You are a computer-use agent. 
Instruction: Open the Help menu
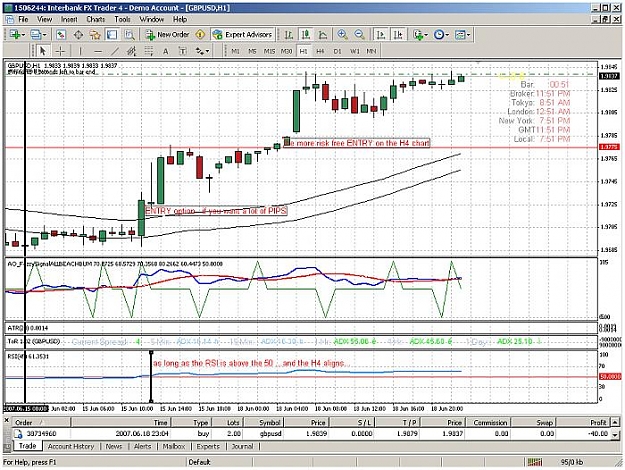pos(179,19)
